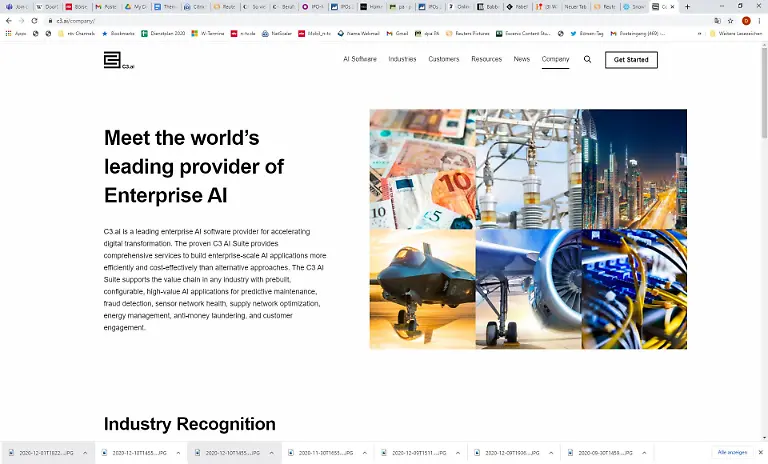This screenshot has width=768, height=464.
Task: Expand options for first downloaded JPG file
Action: point(85,453)
